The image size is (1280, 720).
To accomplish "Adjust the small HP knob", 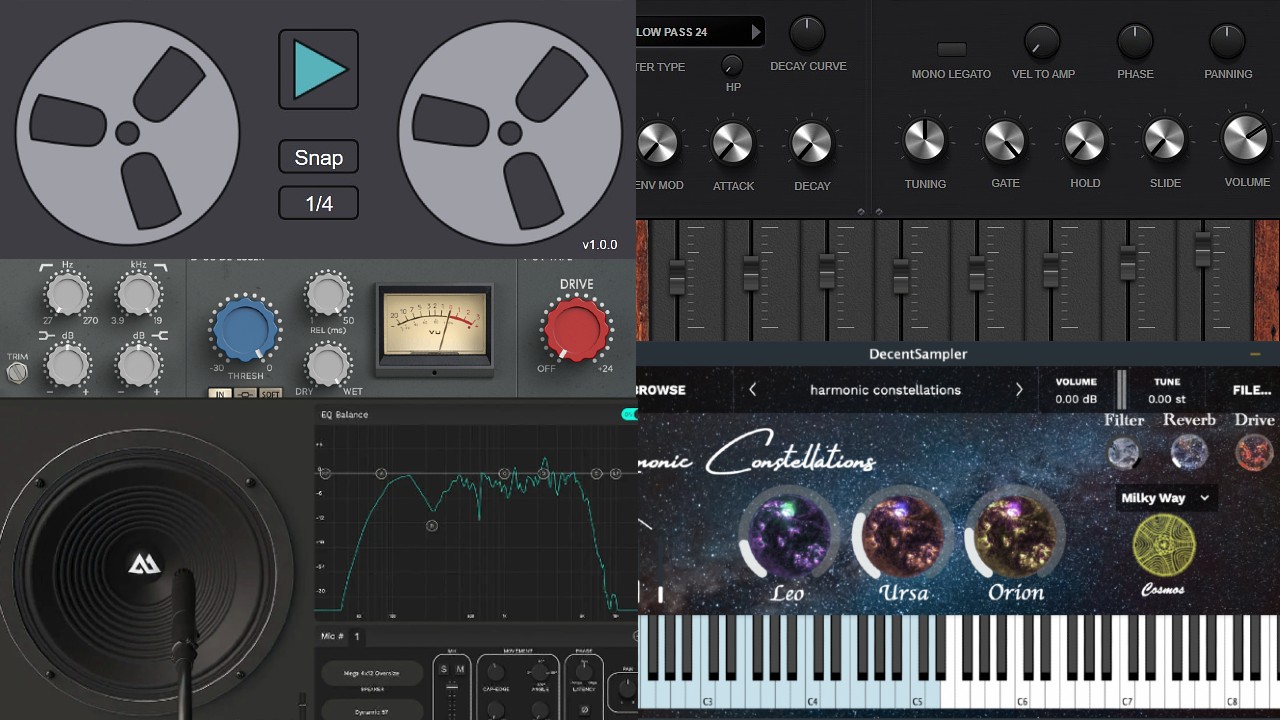I will 732,65.
